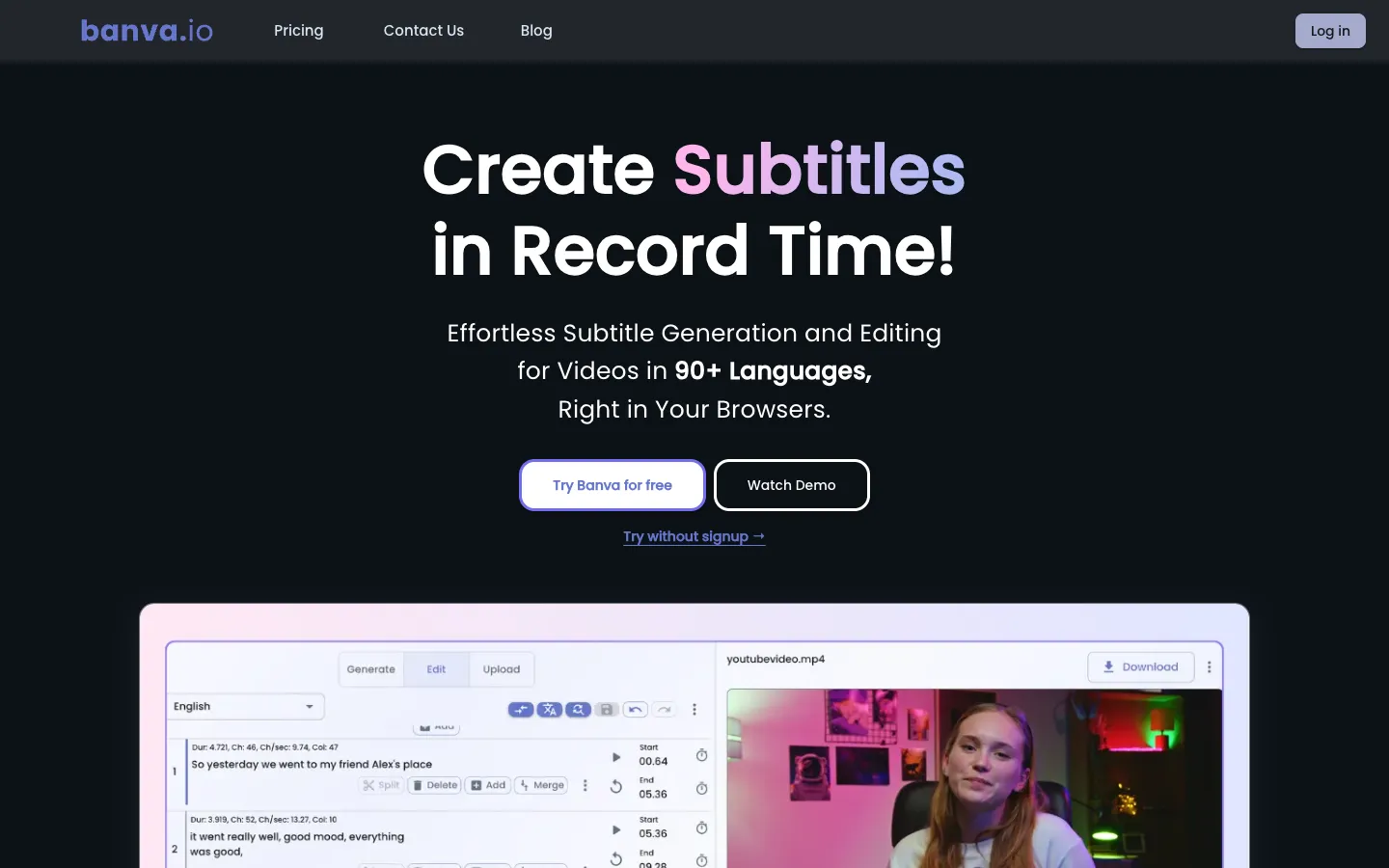1389x868 pixels.
Task: Click the Start value 00.64
Action: 653,761
